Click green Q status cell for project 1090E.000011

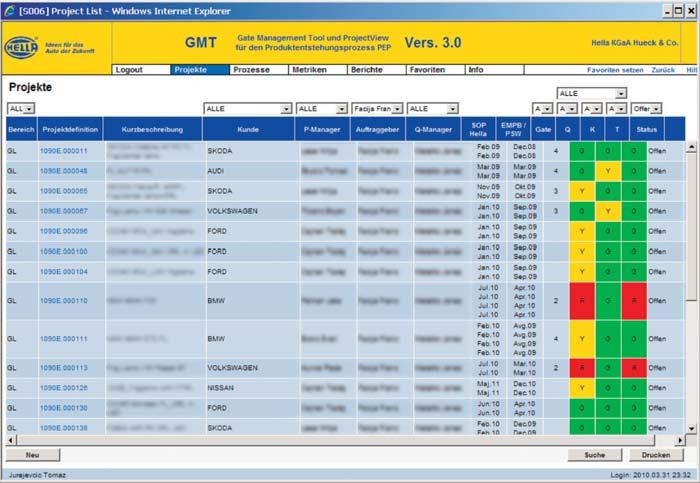coord(582,151)
